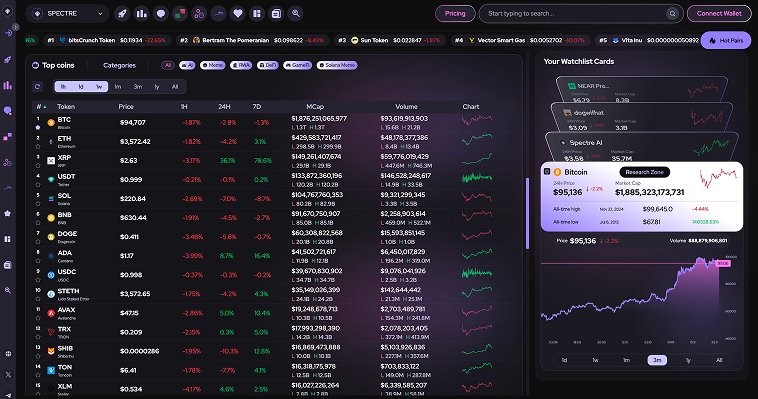Viewport: 758px width, 399px height.
Task: Select the All category filter chip
Action: 168,65
